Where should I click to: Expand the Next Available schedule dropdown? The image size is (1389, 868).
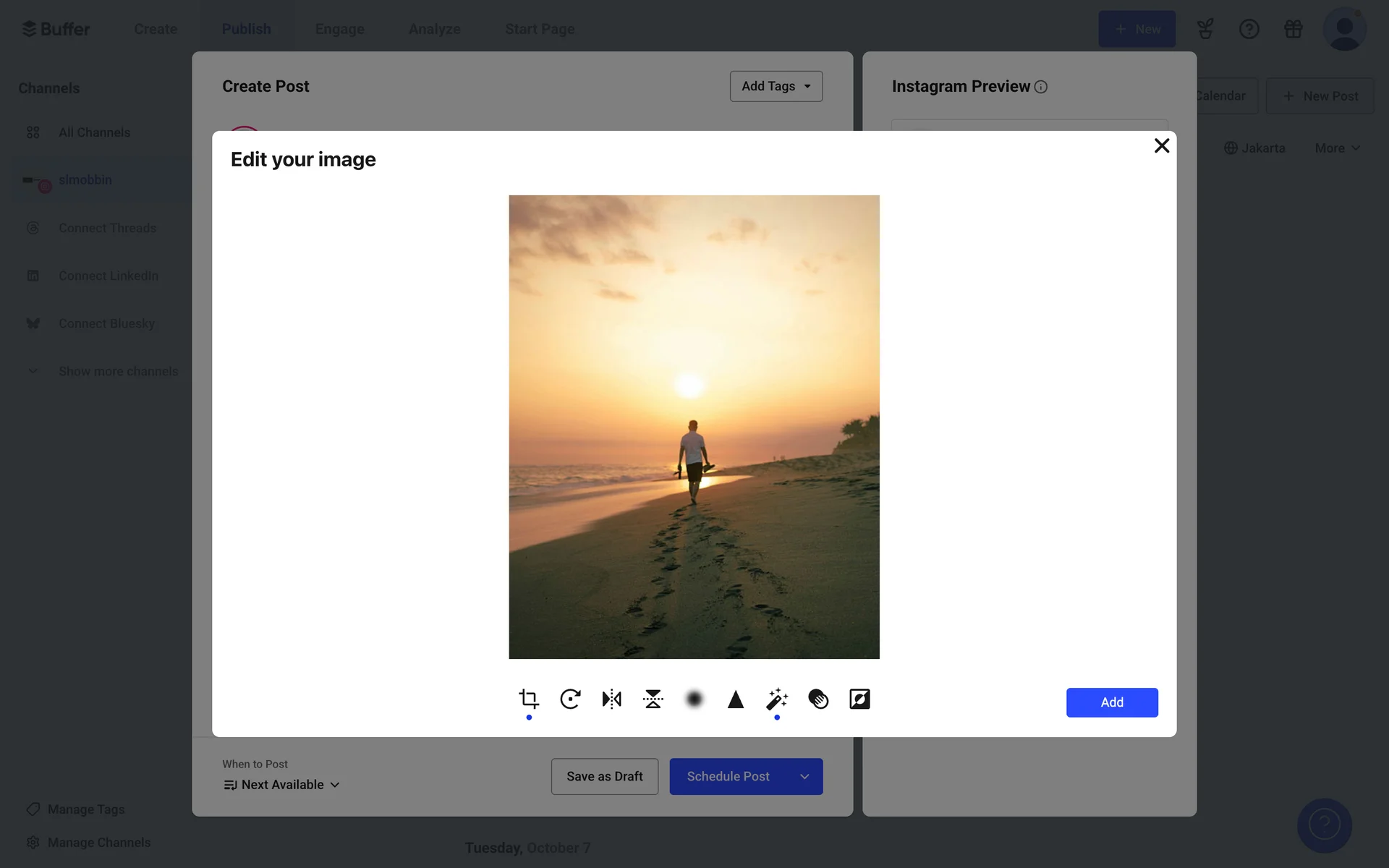282,785
